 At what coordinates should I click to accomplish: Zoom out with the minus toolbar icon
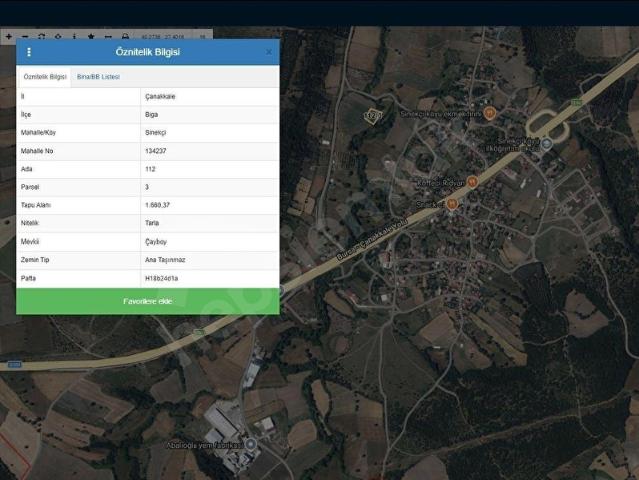25,37
